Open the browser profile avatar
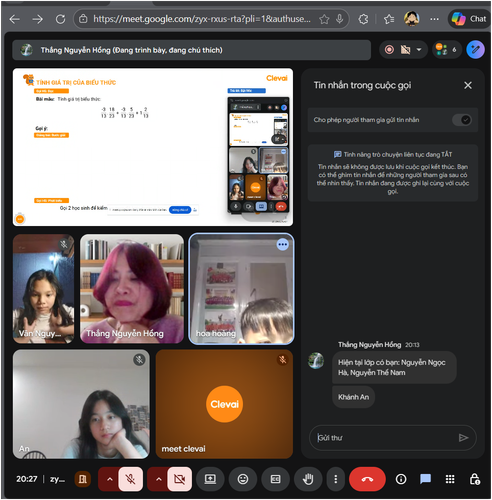The width and height of the screenshot is (492, 500). click(x=412, y=19)
